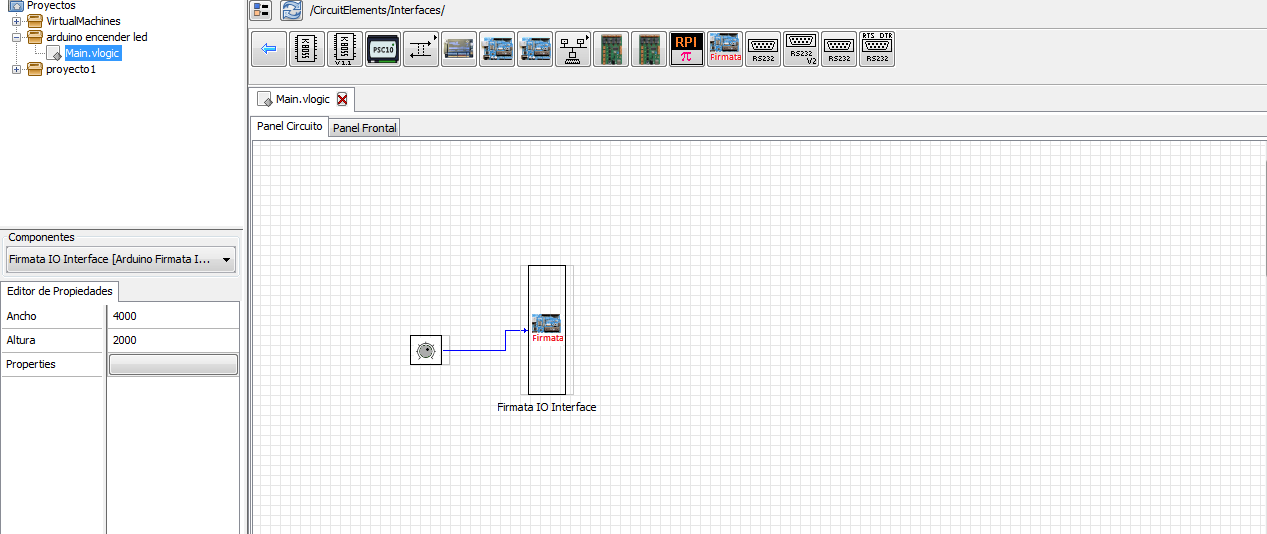Click the Altura property label
1267x534 pixels.
coord(22,340)
